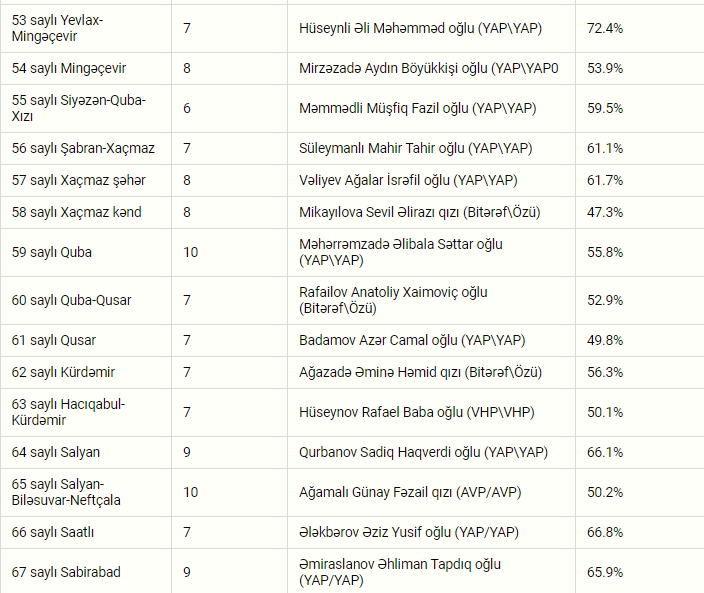Viewport: 704px width, 593px height.
Task: Click Ağamalı Günay Fəzail qızı (AVP) entry
Action: point(410,492)
